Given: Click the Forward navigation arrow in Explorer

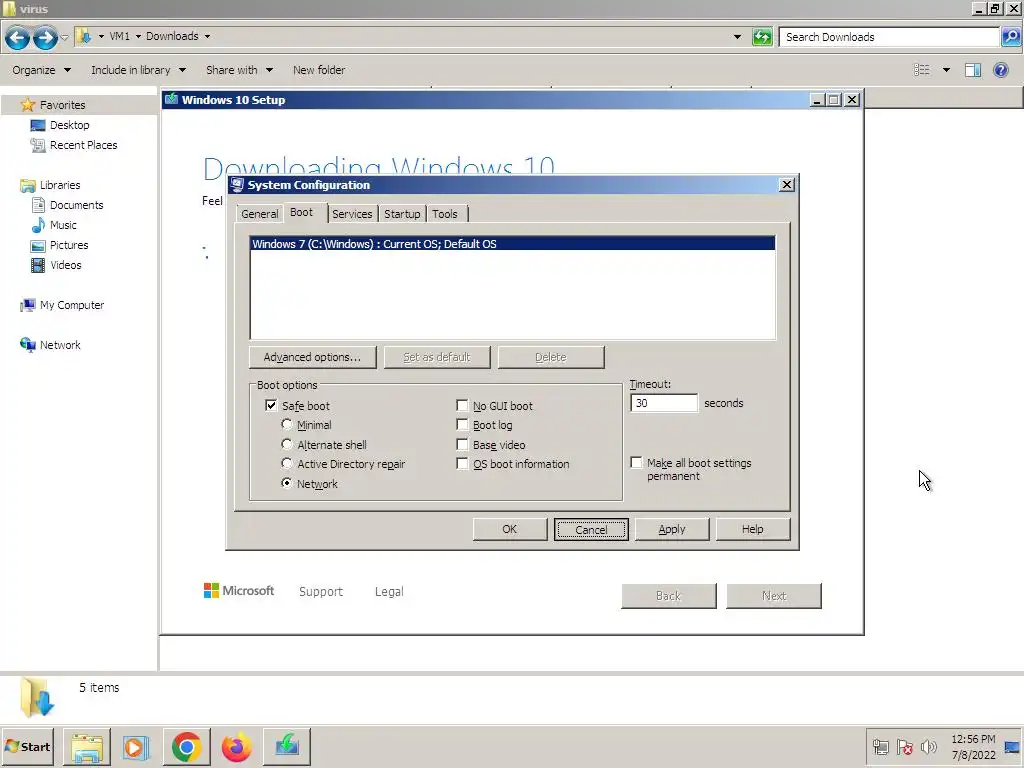Looking at the screenshot, I should (45, 38).
